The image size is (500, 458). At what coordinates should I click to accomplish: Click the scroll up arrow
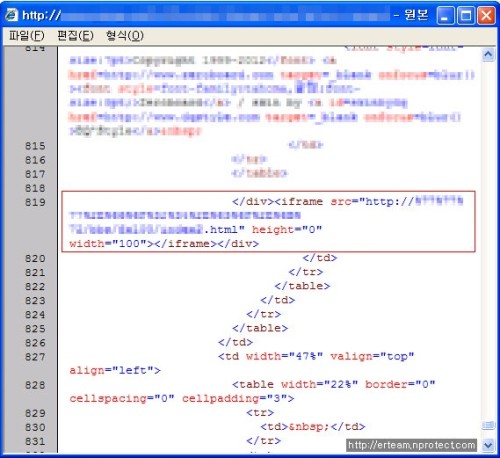pos(488,54)
